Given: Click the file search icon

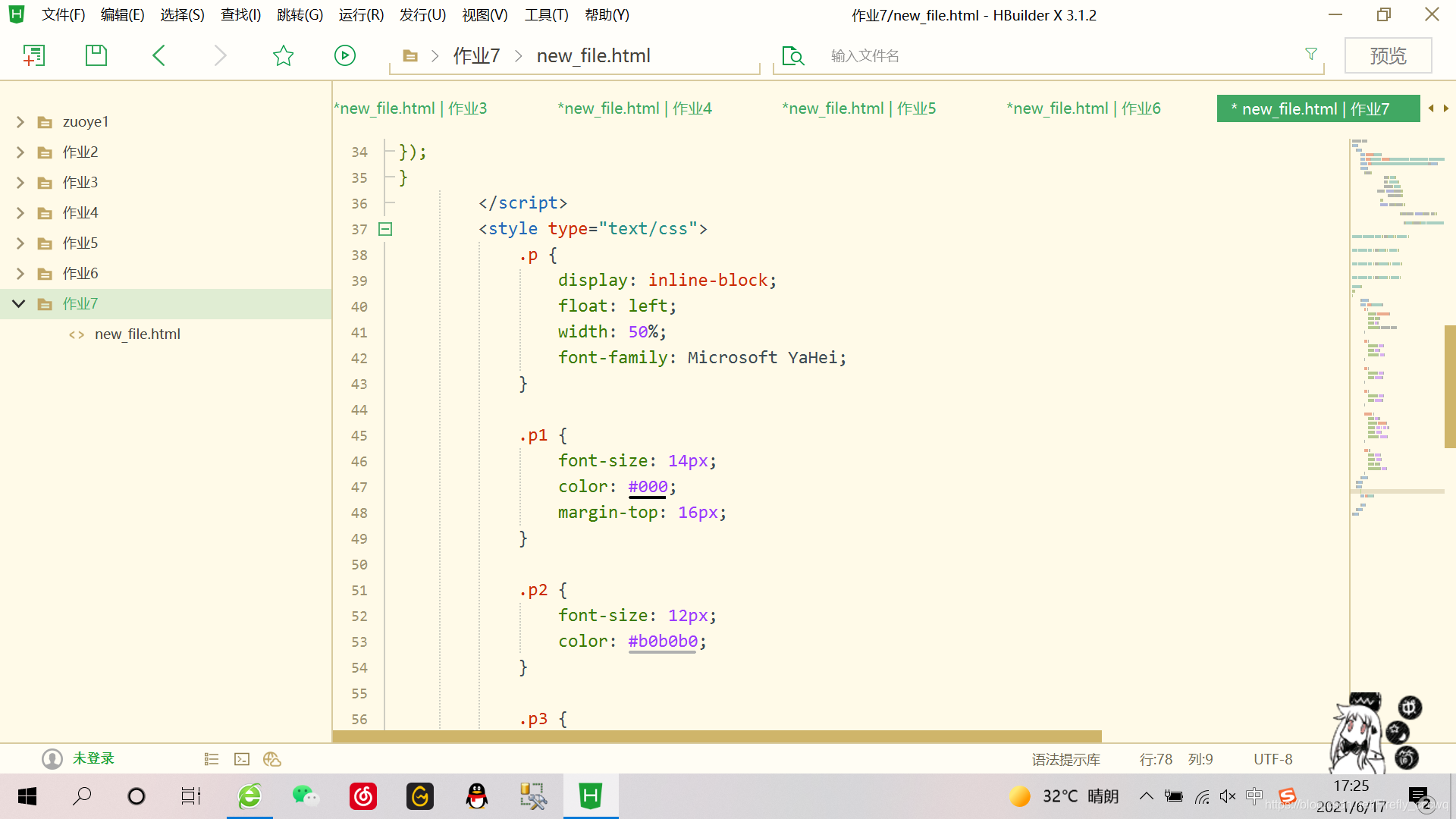Looking at the screenshot, I should click(793, 56).
